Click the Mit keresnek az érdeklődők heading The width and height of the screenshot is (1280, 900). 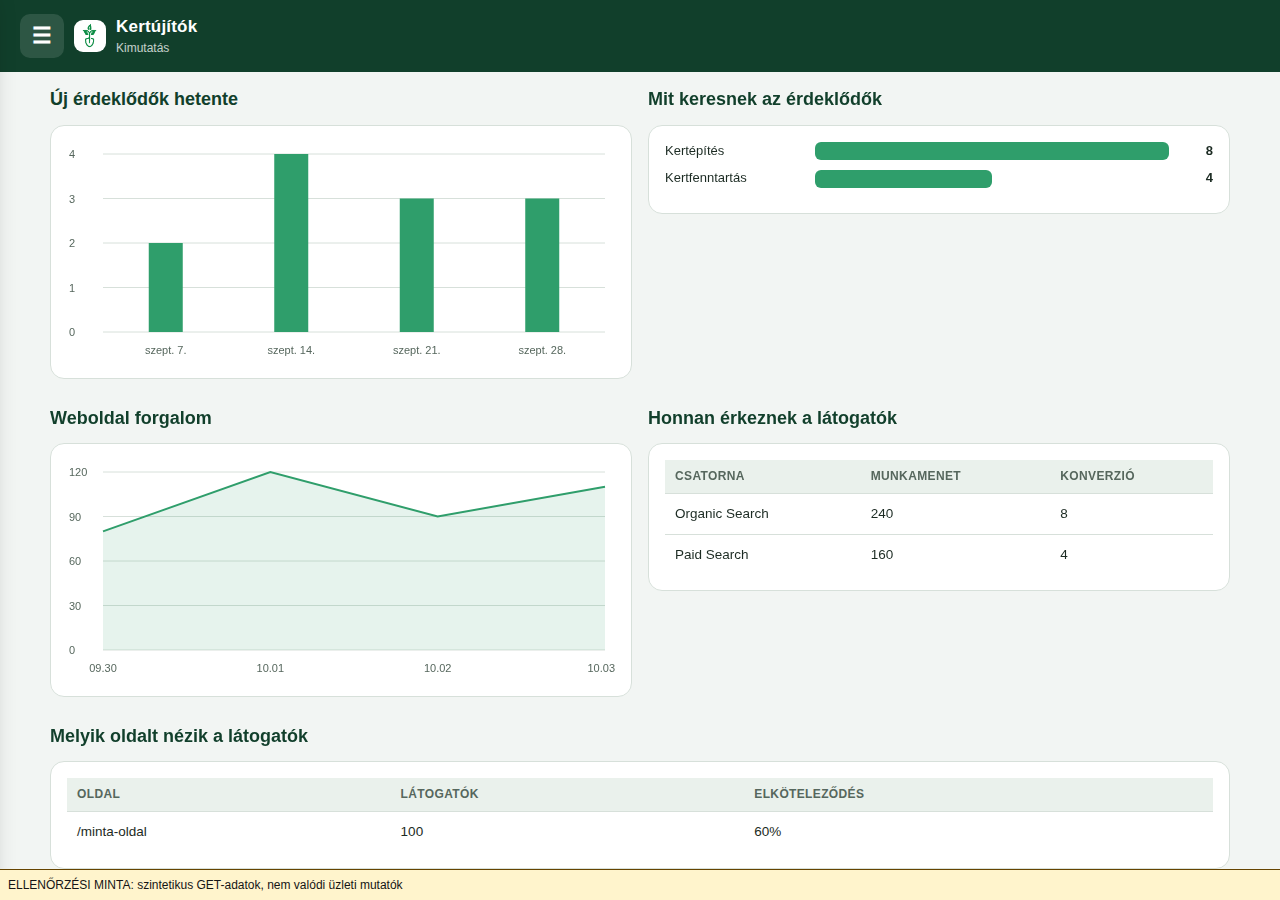pos(765,99)
